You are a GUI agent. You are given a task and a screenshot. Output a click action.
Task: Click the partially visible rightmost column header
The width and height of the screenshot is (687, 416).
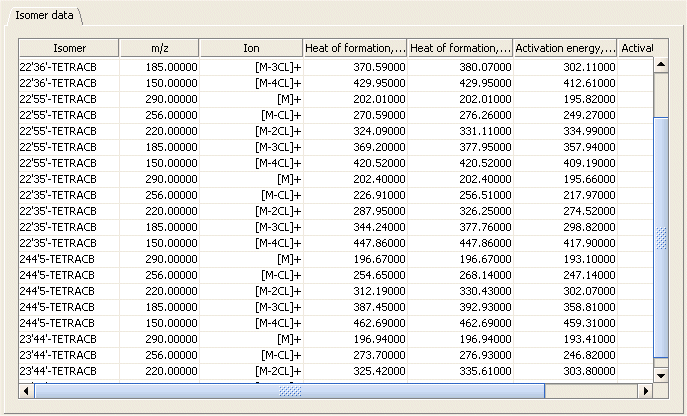(636, 48)
